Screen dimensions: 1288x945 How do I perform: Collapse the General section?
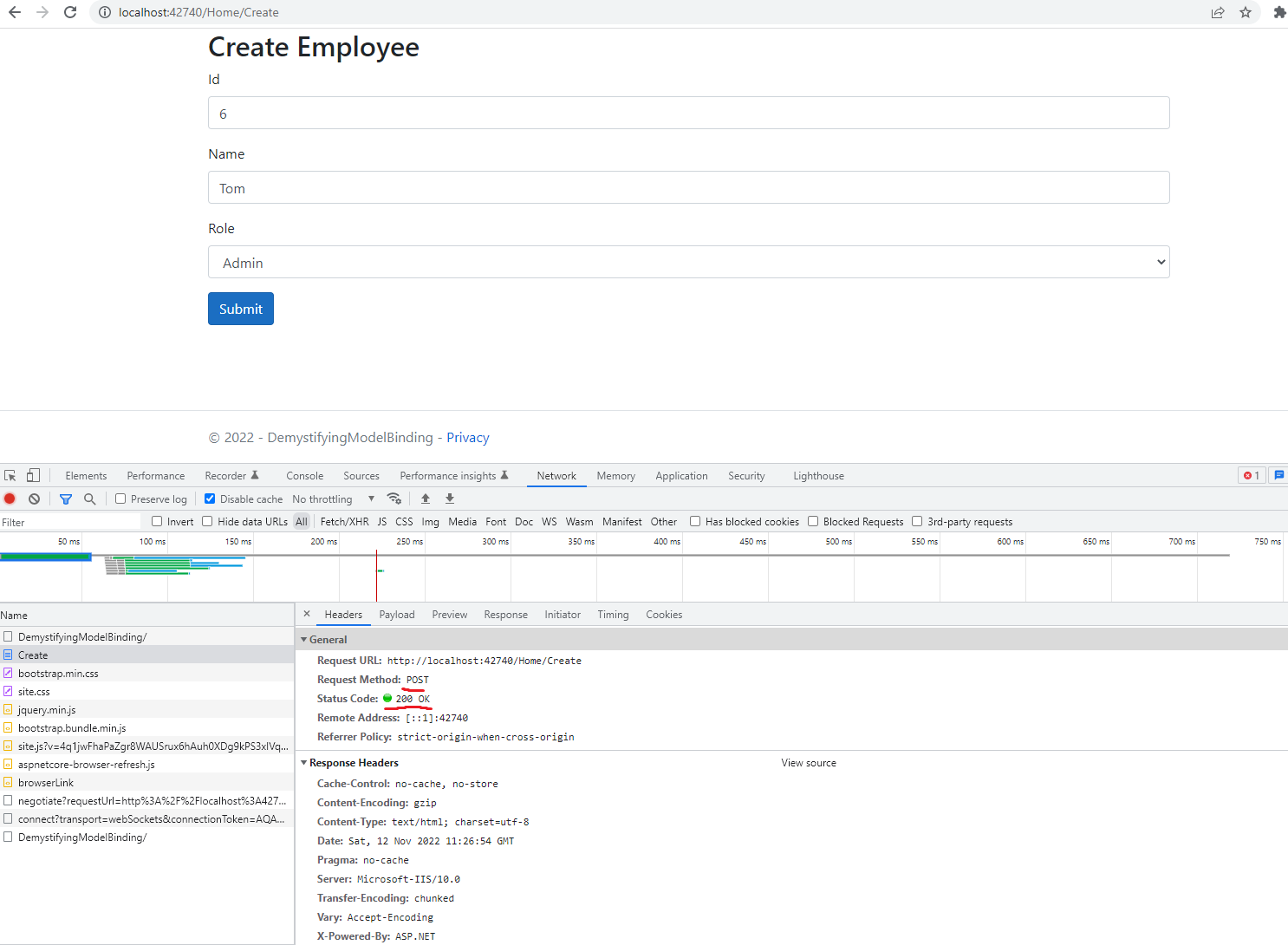click(x=304, y=640)
